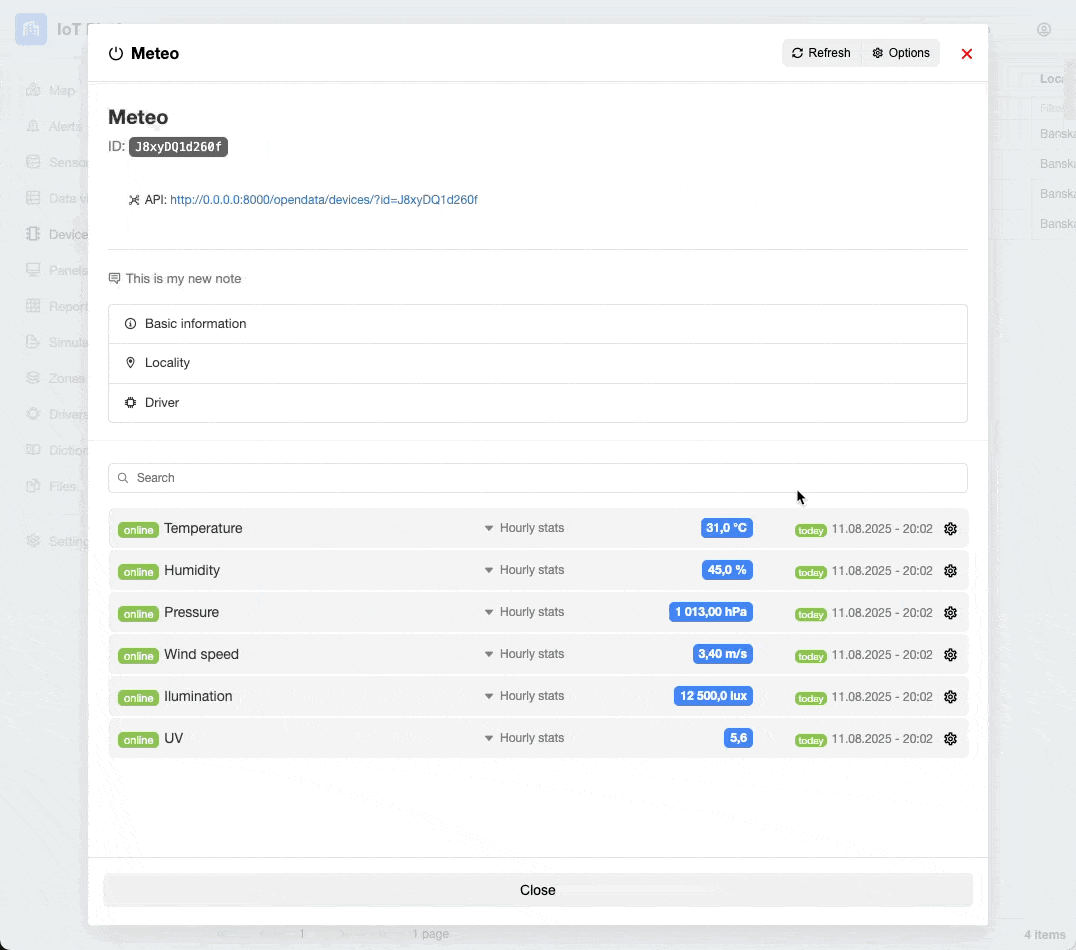Open settings gear for Pressure sensor
Viewport: 1076px width, 950px height.
950,613
